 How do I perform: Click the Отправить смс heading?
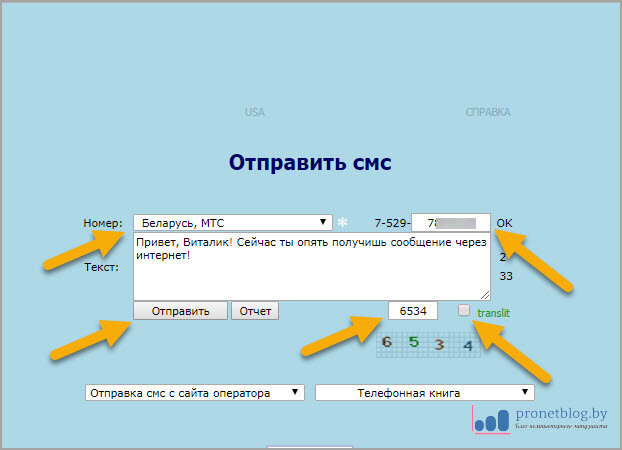[x=310, y=163]
